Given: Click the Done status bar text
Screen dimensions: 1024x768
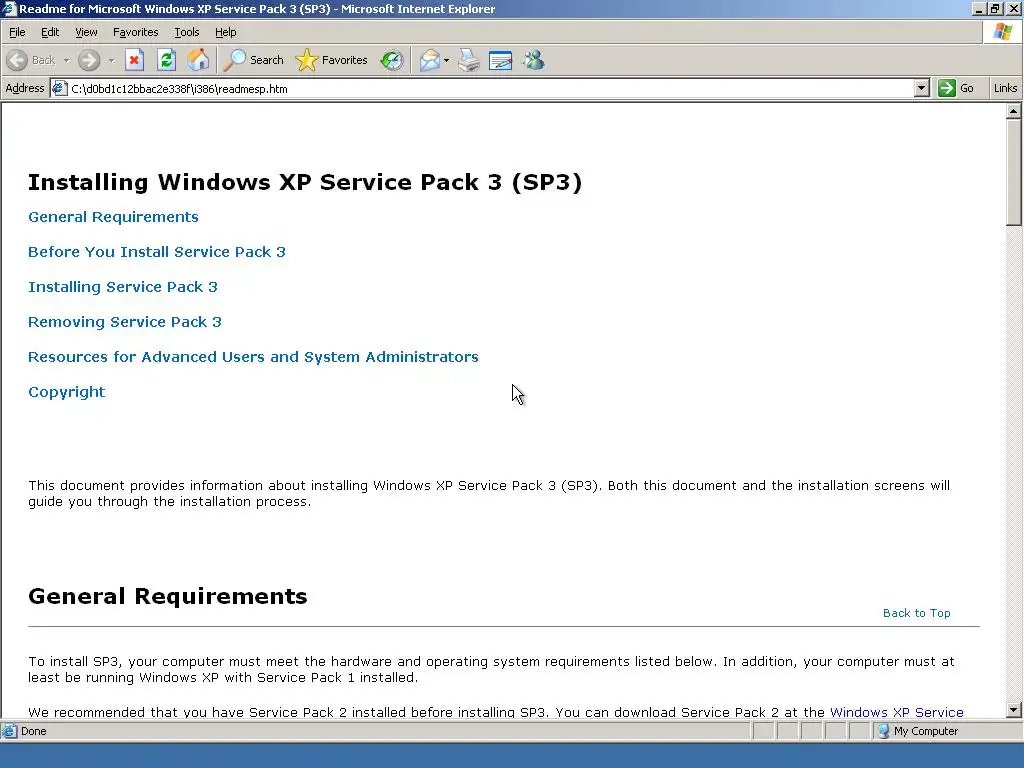Looking at the screenshot, I should coord(33,731).
